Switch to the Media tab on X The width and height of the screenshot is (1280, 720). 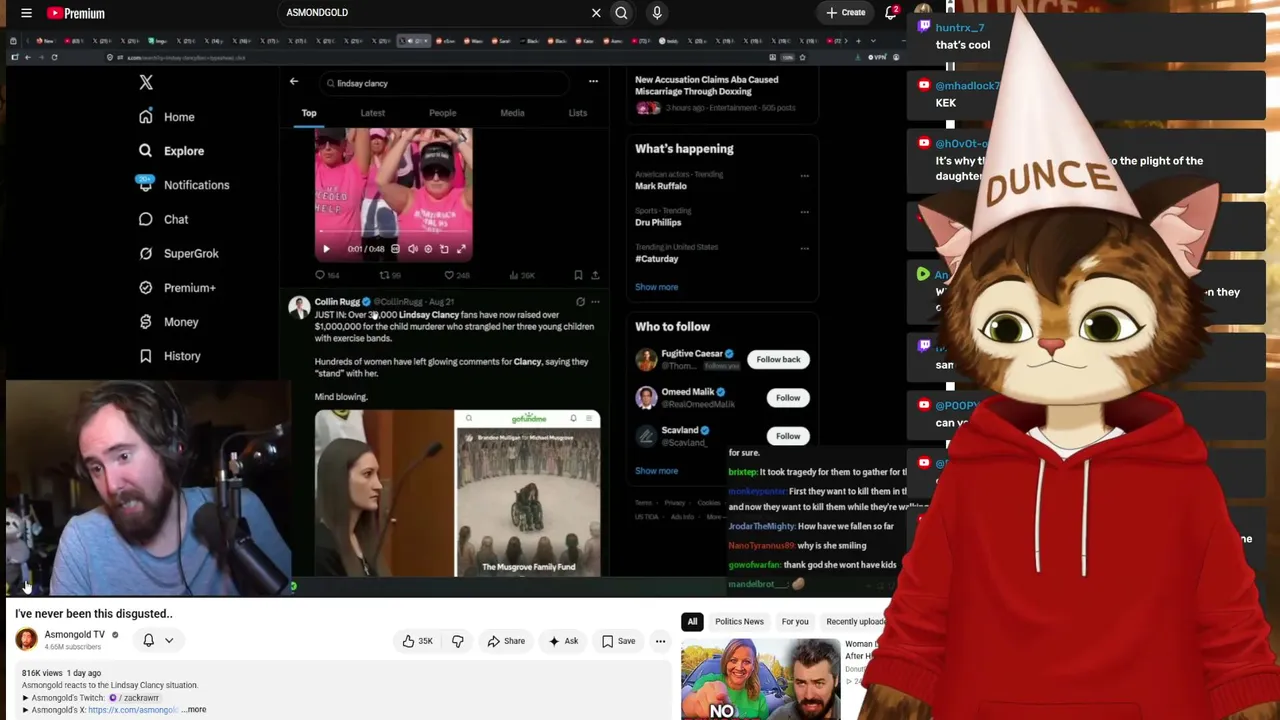point(512,113)
